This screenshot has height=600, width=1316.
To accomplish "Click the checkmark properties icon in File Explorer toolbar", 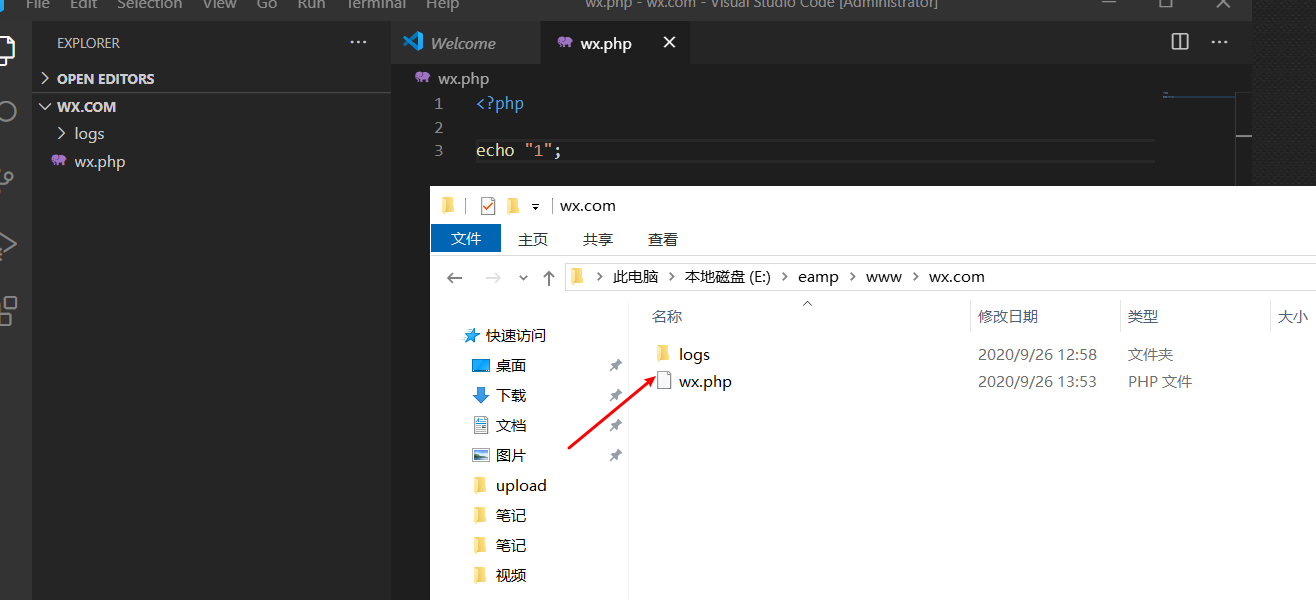I will [488, 206].
